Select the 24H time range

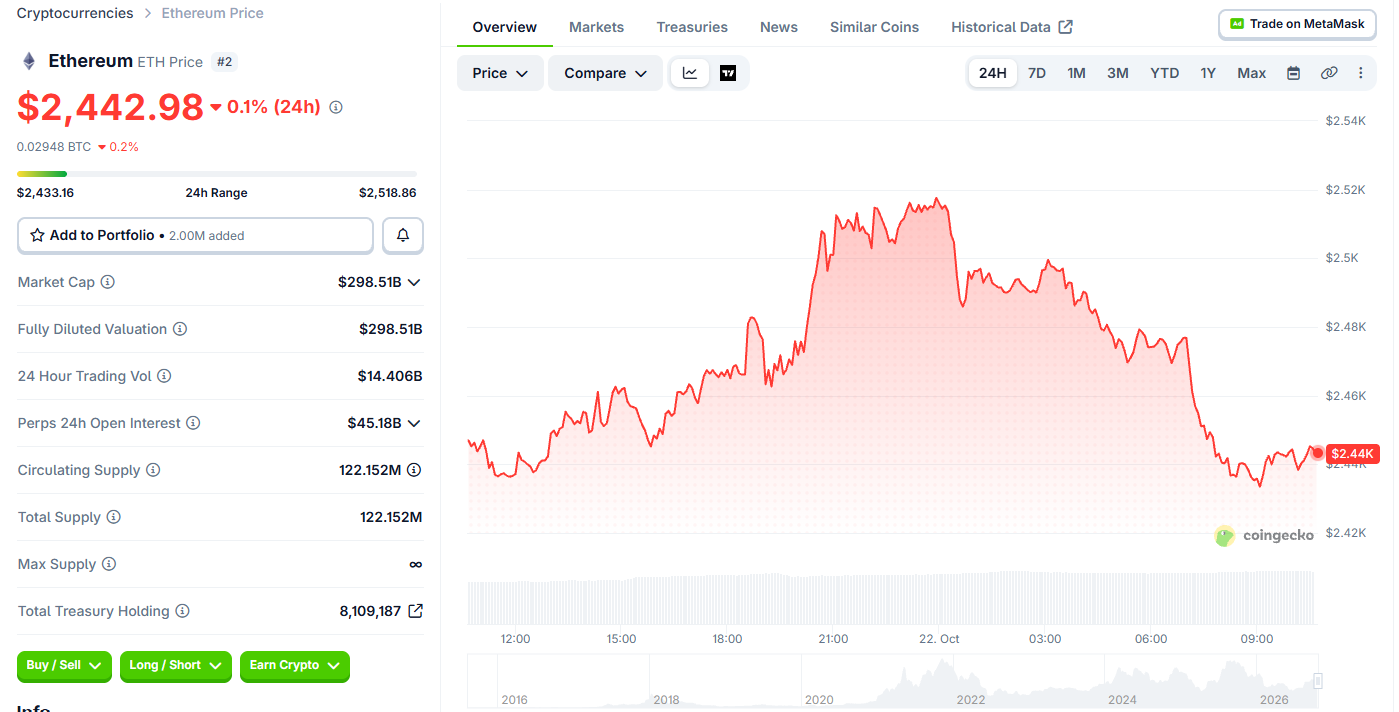(993, 73)
